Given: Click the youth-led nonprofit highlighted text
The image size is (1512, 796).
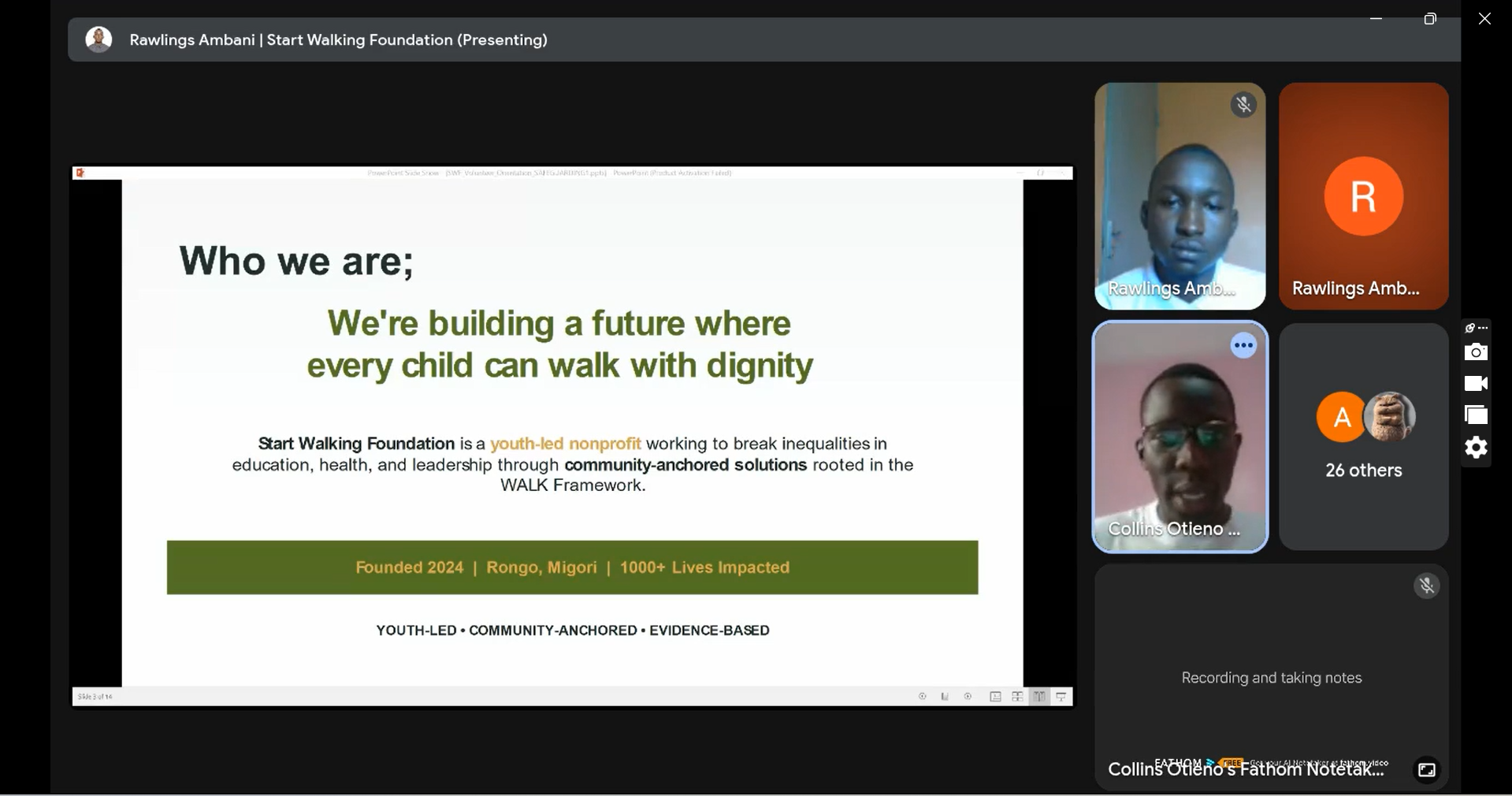Looking at the screenshot, I should [565, 444].
